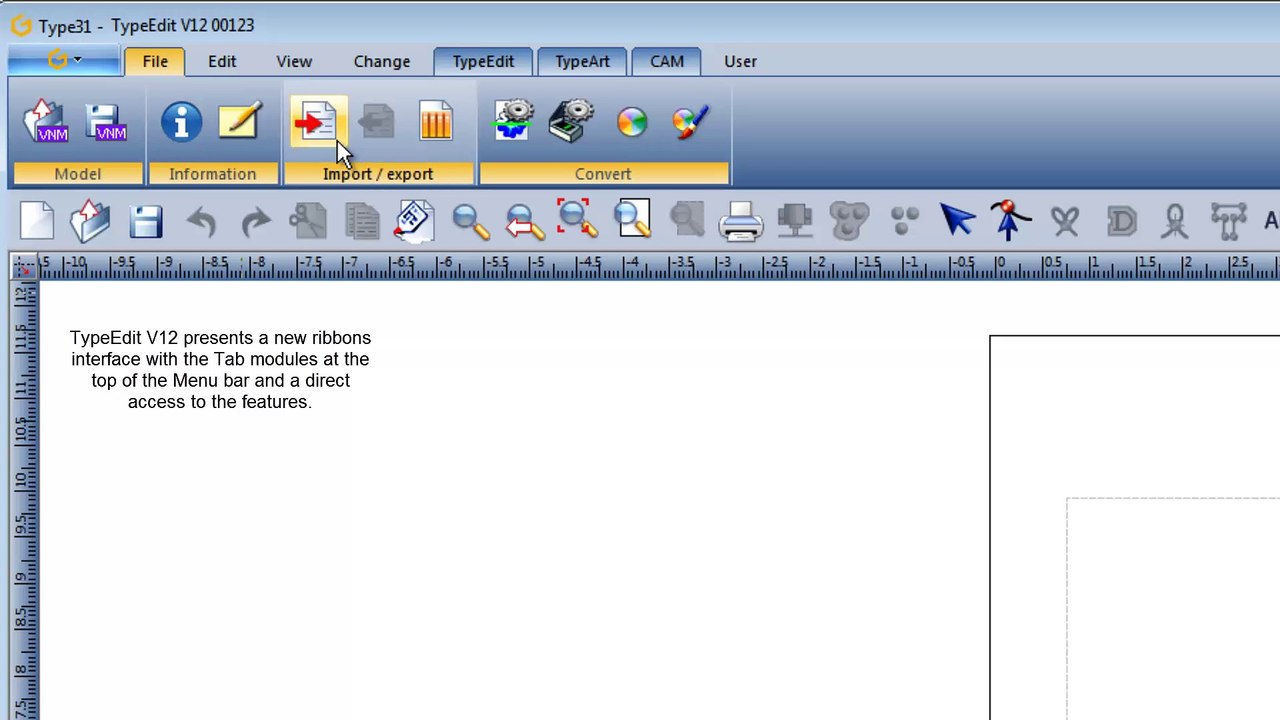This screenshot has height=720, width=1280.
Task: Create a new blank document
Action: tap(37, 220)
